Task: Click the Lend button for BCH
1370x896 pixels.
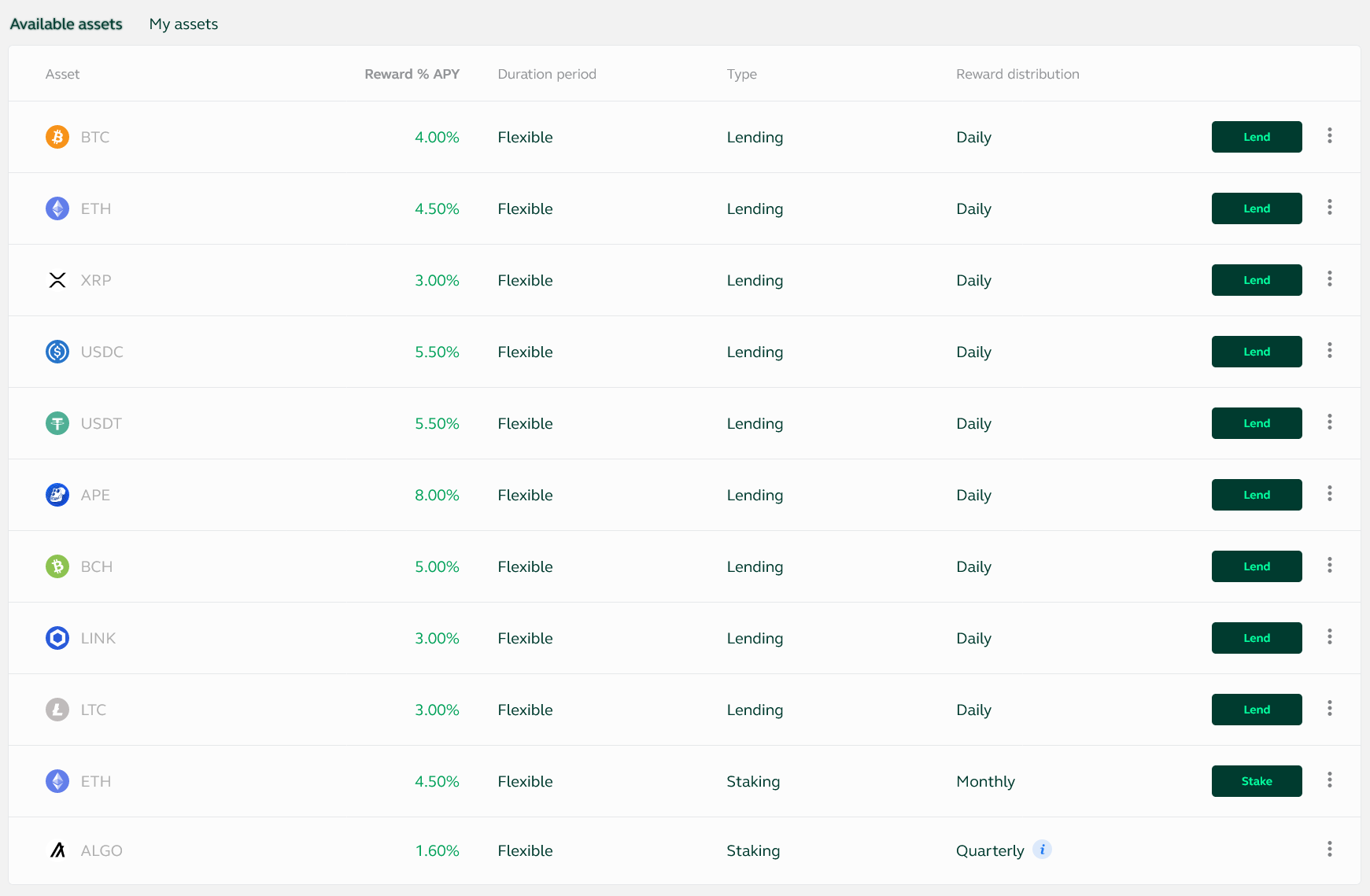Action: pyautogui.click(x=1257, y=566)
